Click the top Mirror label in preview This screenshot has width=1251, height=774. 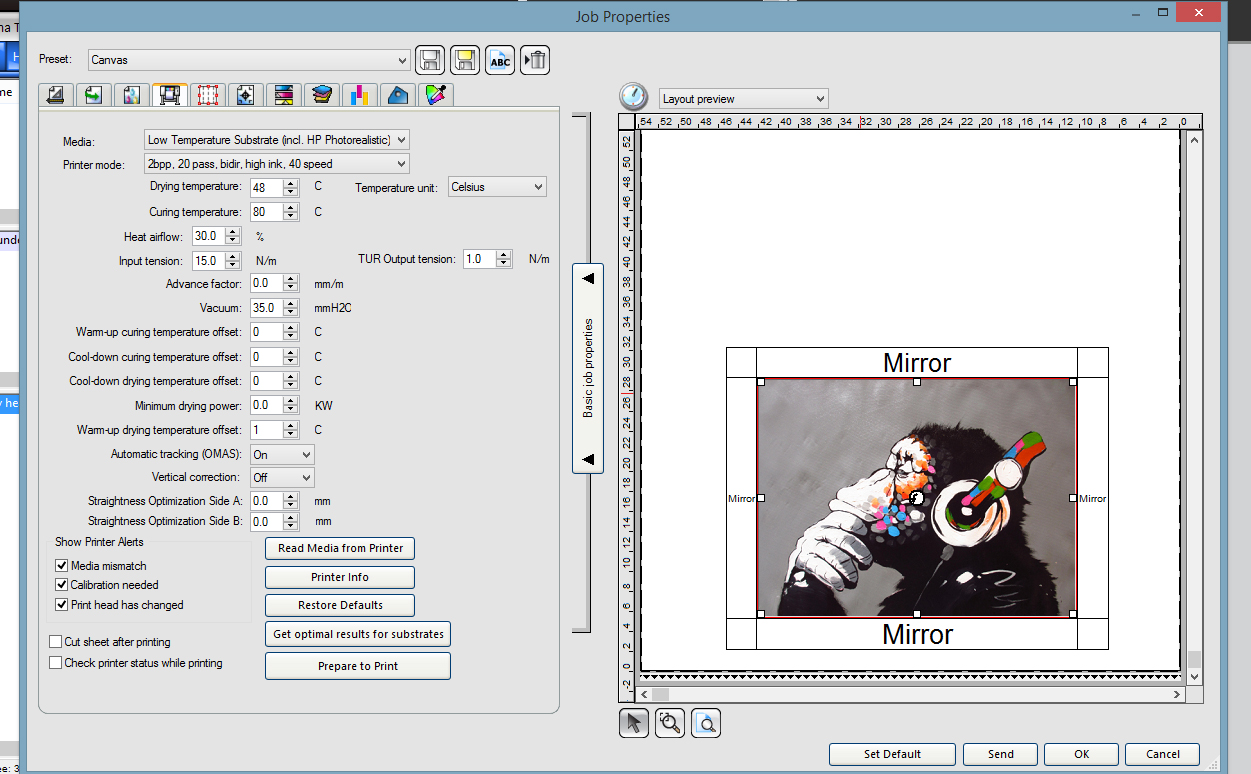[917, 363]
